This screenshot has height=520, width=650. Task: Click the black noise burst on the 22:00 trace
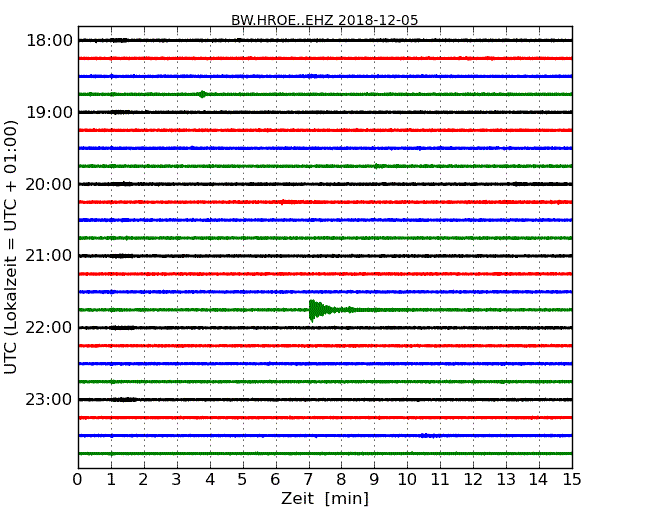(x=123, y=328)
